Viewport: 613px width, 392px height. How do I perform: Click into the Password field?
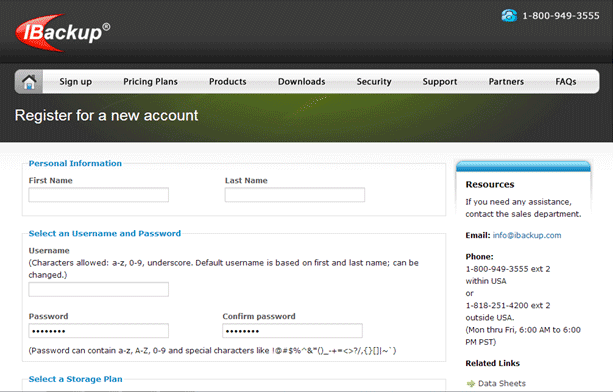(99, 331)
